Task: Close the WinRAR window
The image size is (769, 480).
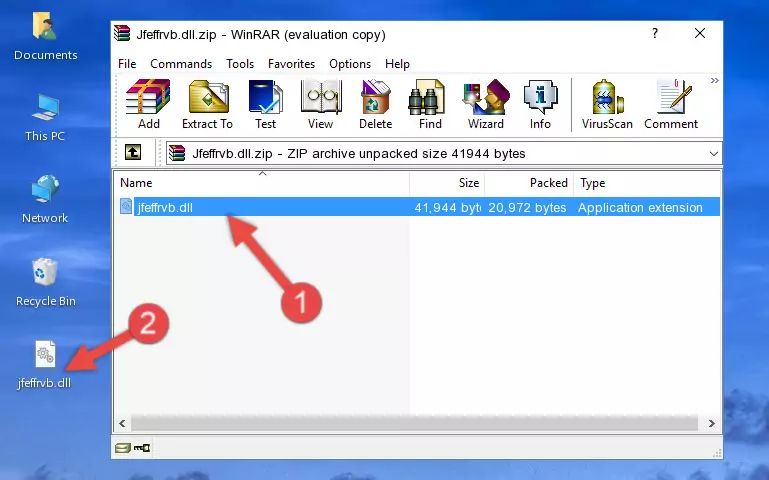Action: click(x=700, y=33)
